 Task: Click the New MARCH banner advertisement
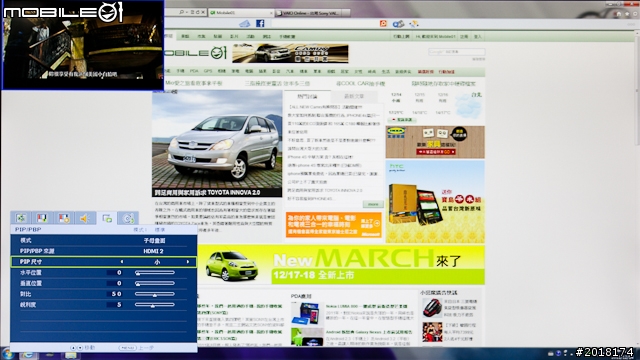(341, 265)
